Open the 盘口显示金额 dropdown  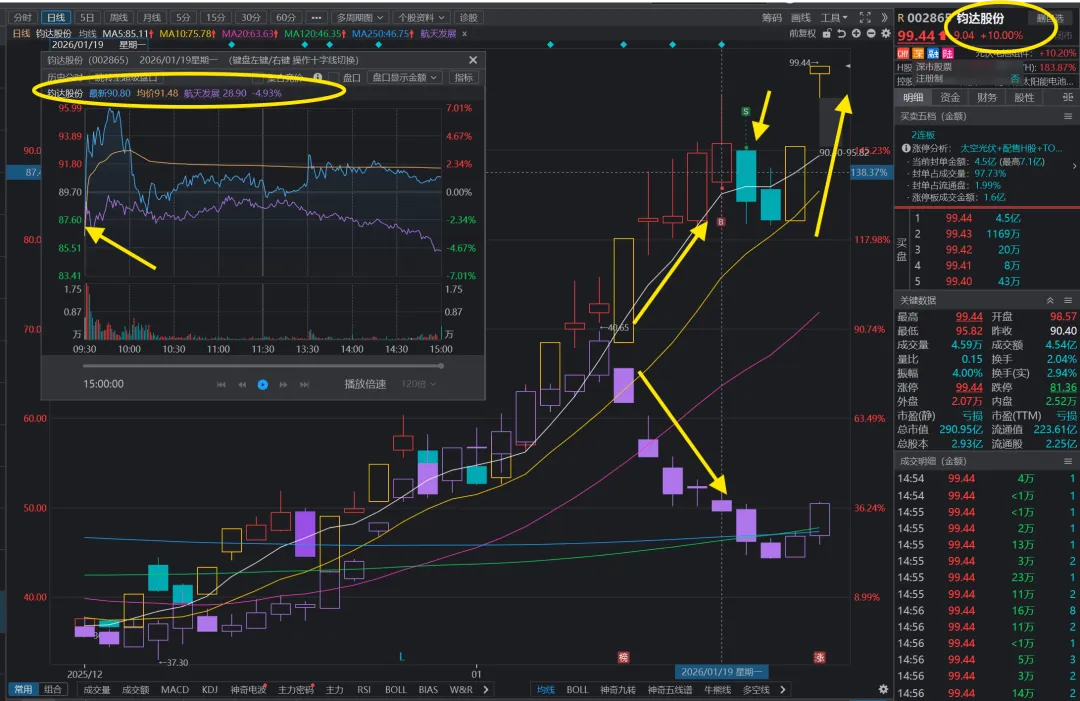pyautogui.click(x=404, y=78)
